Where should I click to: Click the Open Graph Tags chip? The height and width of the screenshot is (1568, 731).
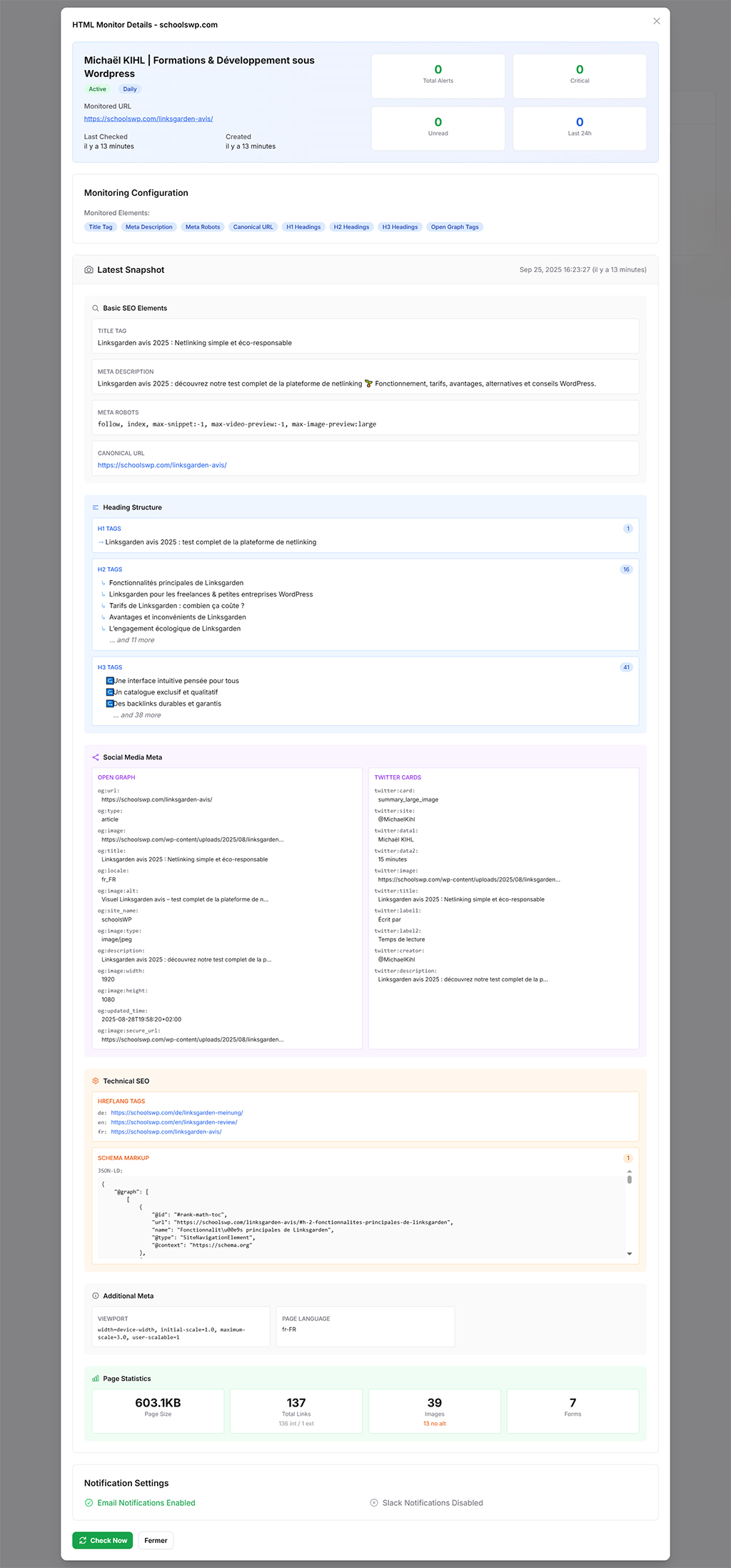pyautogui.click(x=455, y=227)
